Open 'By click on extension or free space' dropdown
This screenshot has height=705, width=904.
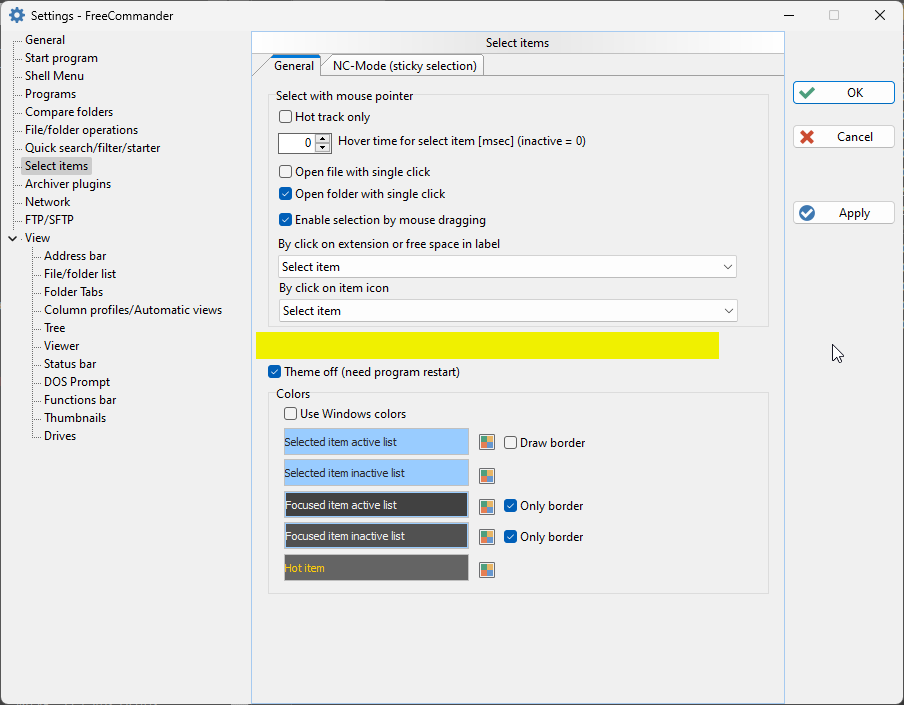click(x=507, y=267)
